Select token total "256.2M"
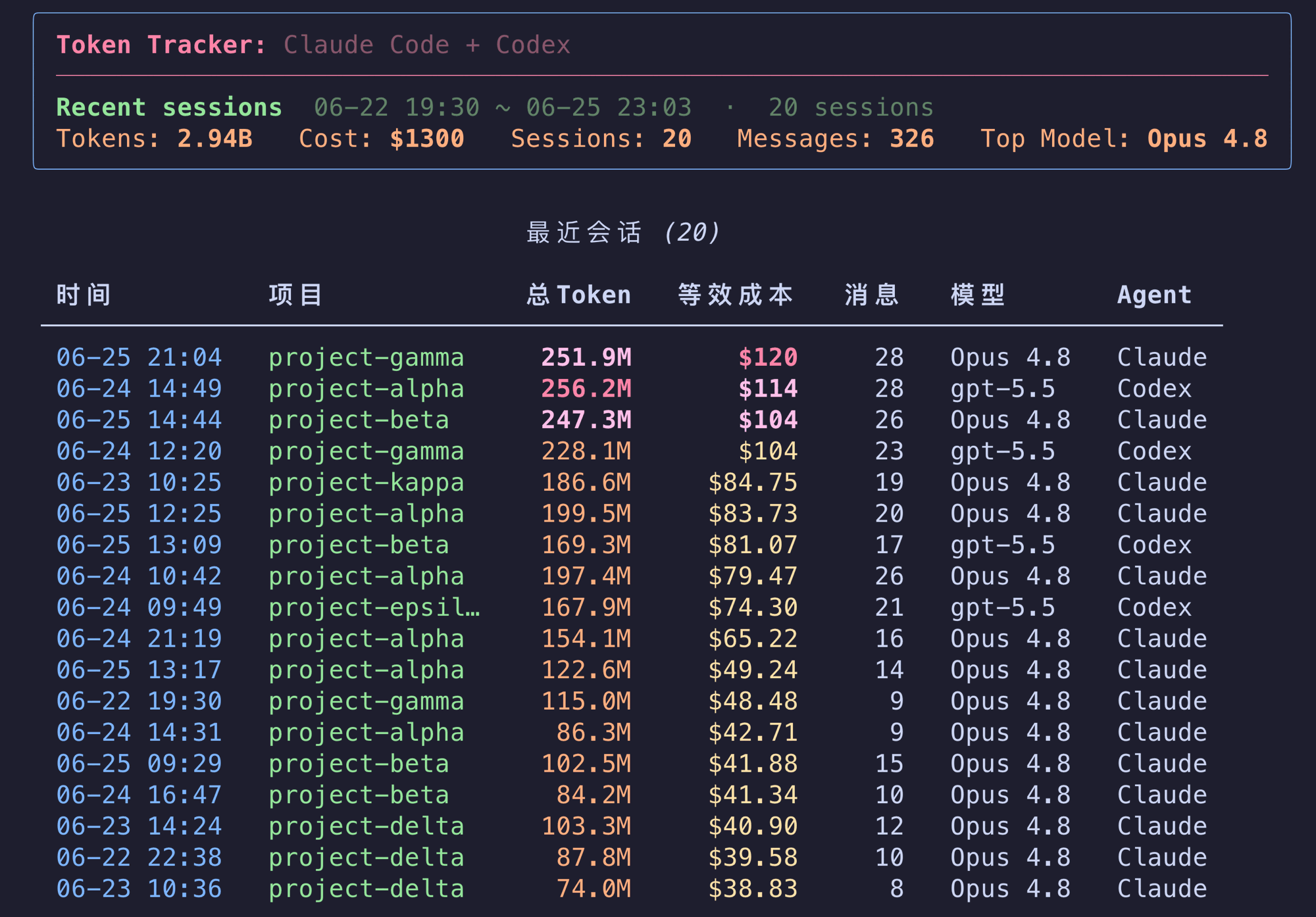The height and width of the screenshot is (917, 1316). click(586, 389)
